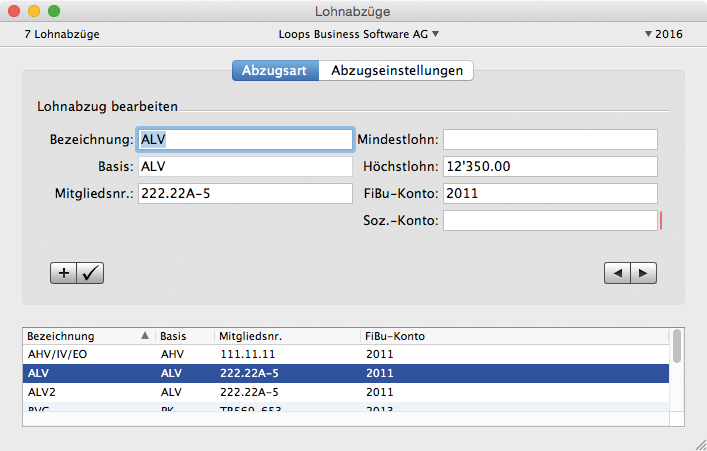This screenshot has width=707, height=451.
Task: Open the Loops Business Software AG company dropdown
Action: 358,34
